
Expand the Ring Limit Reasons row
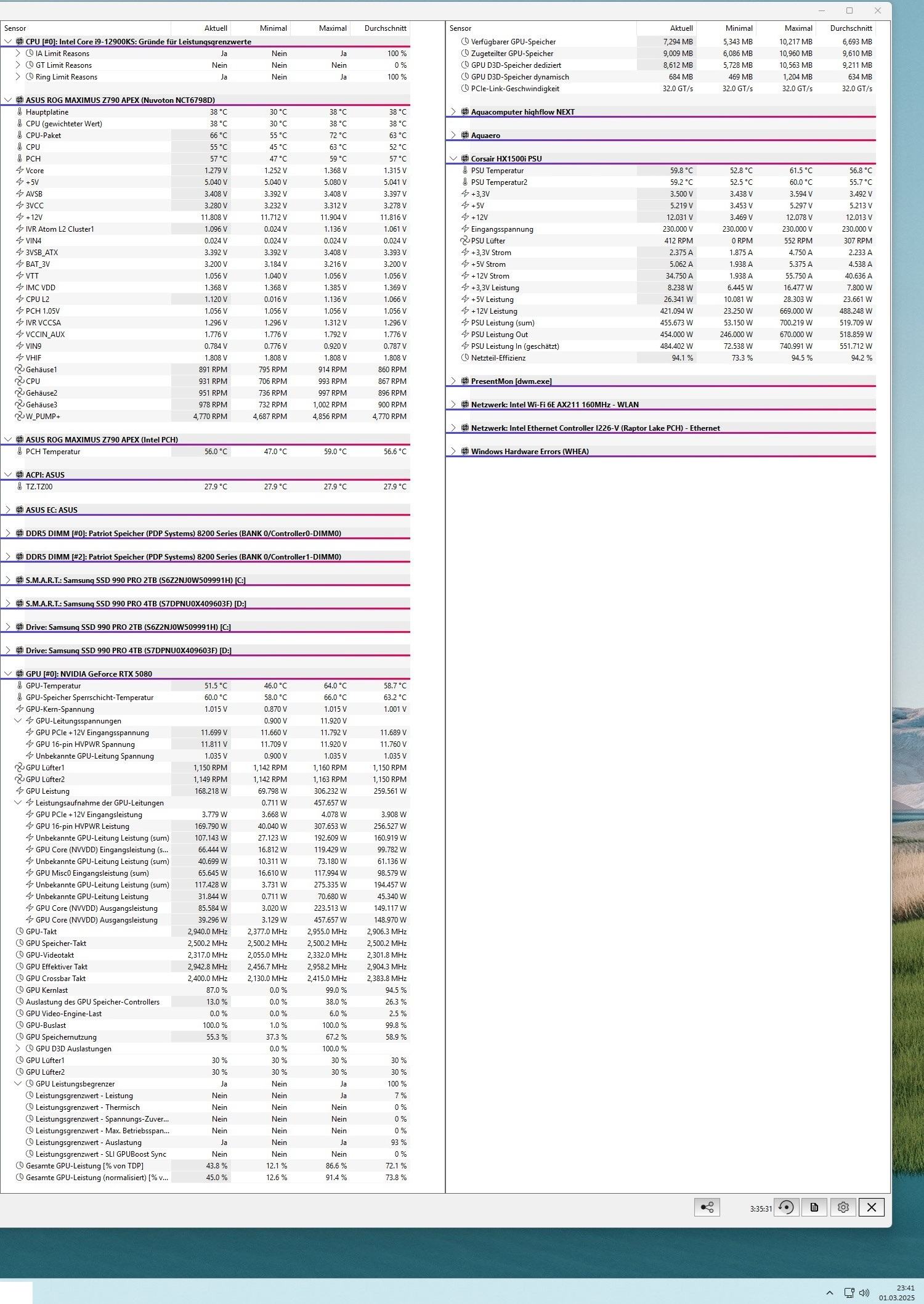point(18,76)
